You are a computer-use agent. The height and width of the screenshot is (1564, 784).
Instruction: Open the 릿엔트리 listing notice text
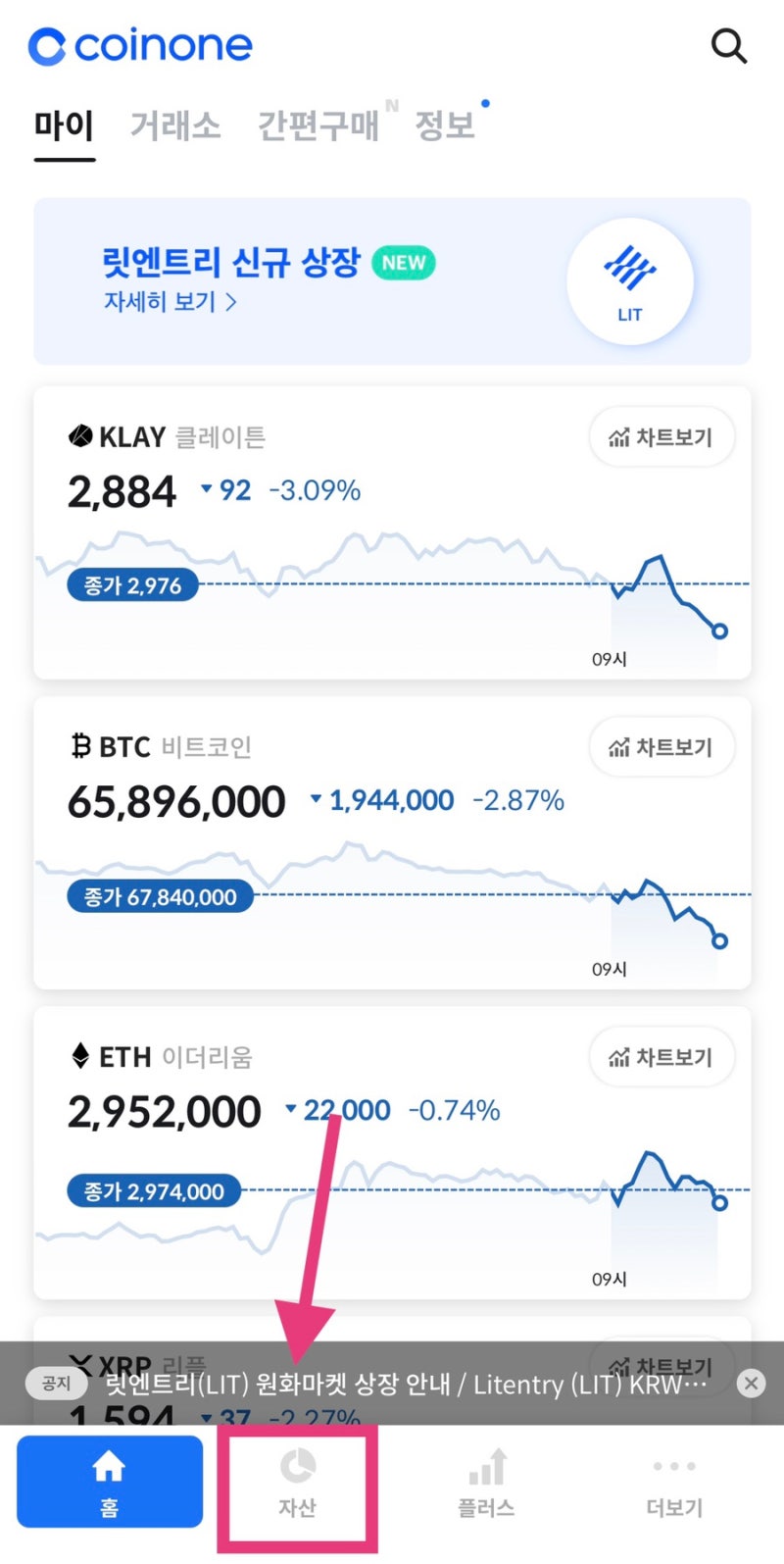click(x=405, y=1384)
